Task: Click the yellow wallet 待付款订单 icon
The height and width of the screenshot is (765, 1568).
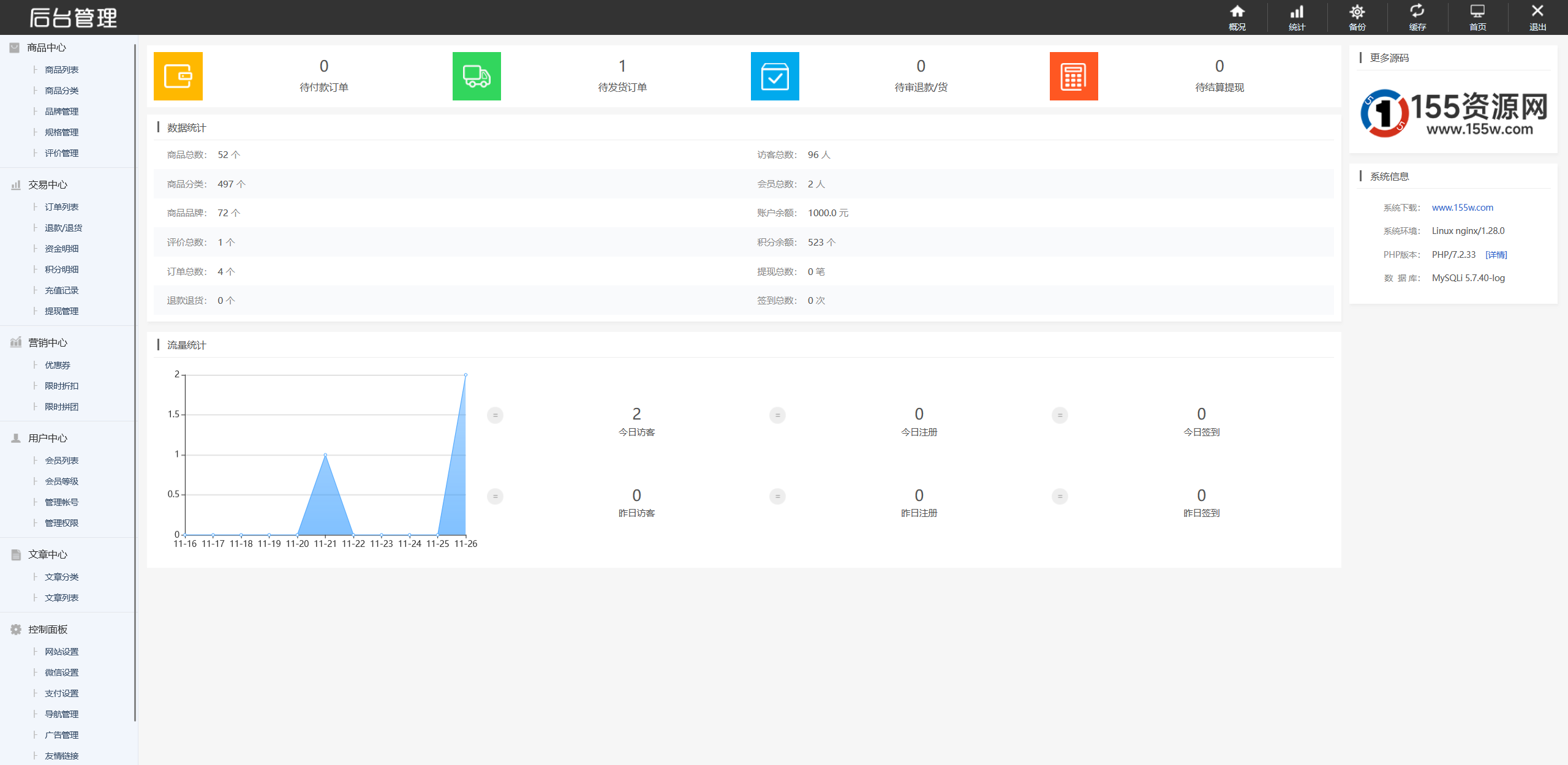Action: pos(178,77)
